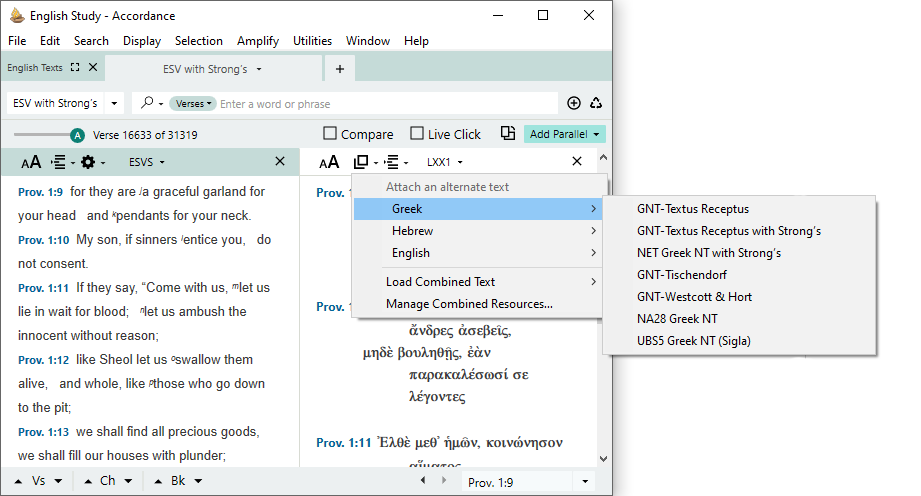Screen dimensions: 921x496
Task: Add a new tab with plus button
Action: (x=340, y=69)
